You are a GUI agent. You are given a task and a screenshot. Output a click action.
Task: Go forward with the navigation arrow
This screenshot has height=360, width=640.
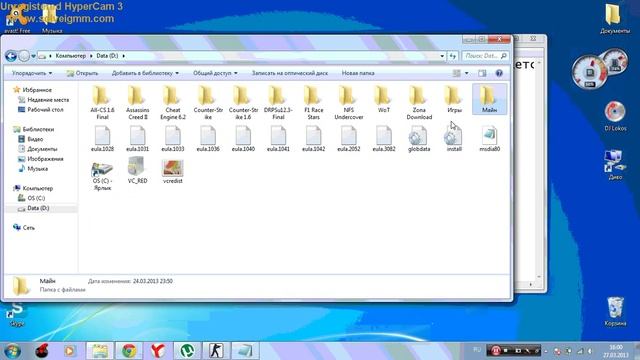click(24, 56)
